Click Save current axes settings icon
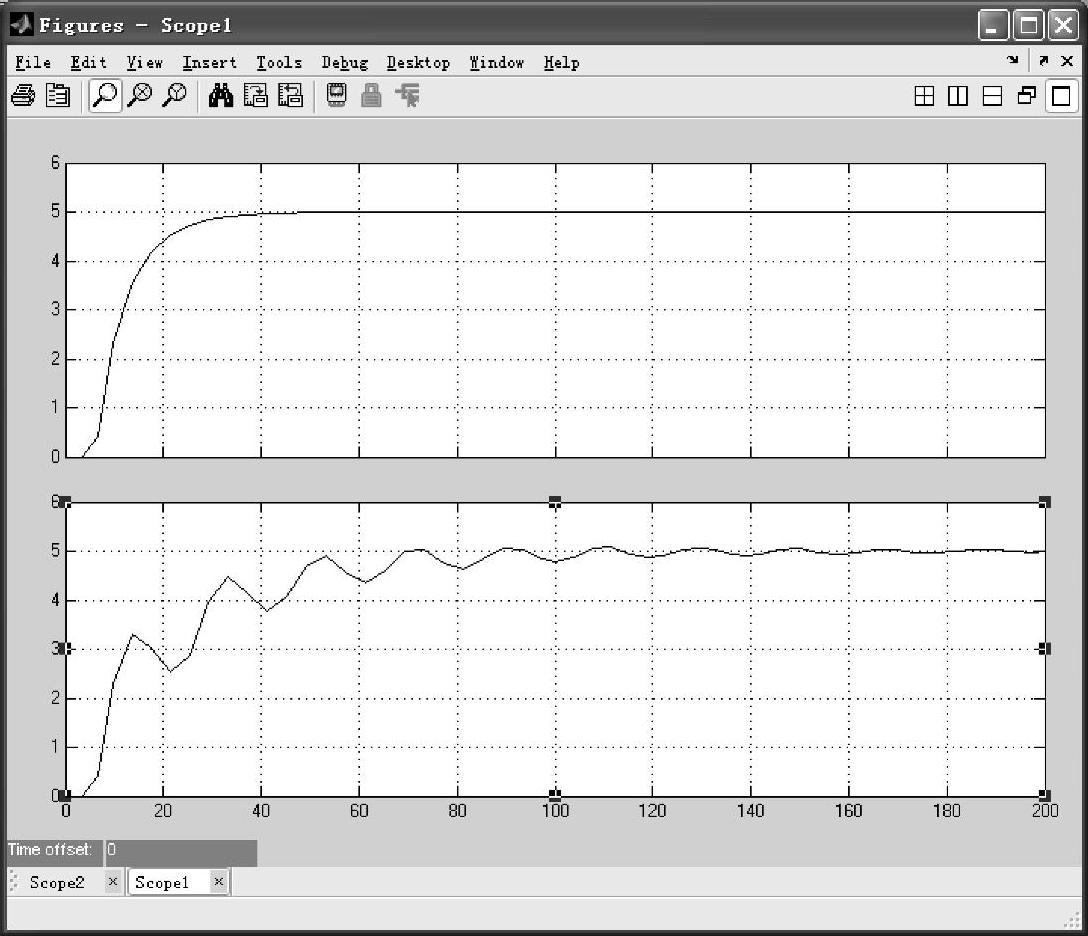1088x936 pixels. click(x=256, y=96)
